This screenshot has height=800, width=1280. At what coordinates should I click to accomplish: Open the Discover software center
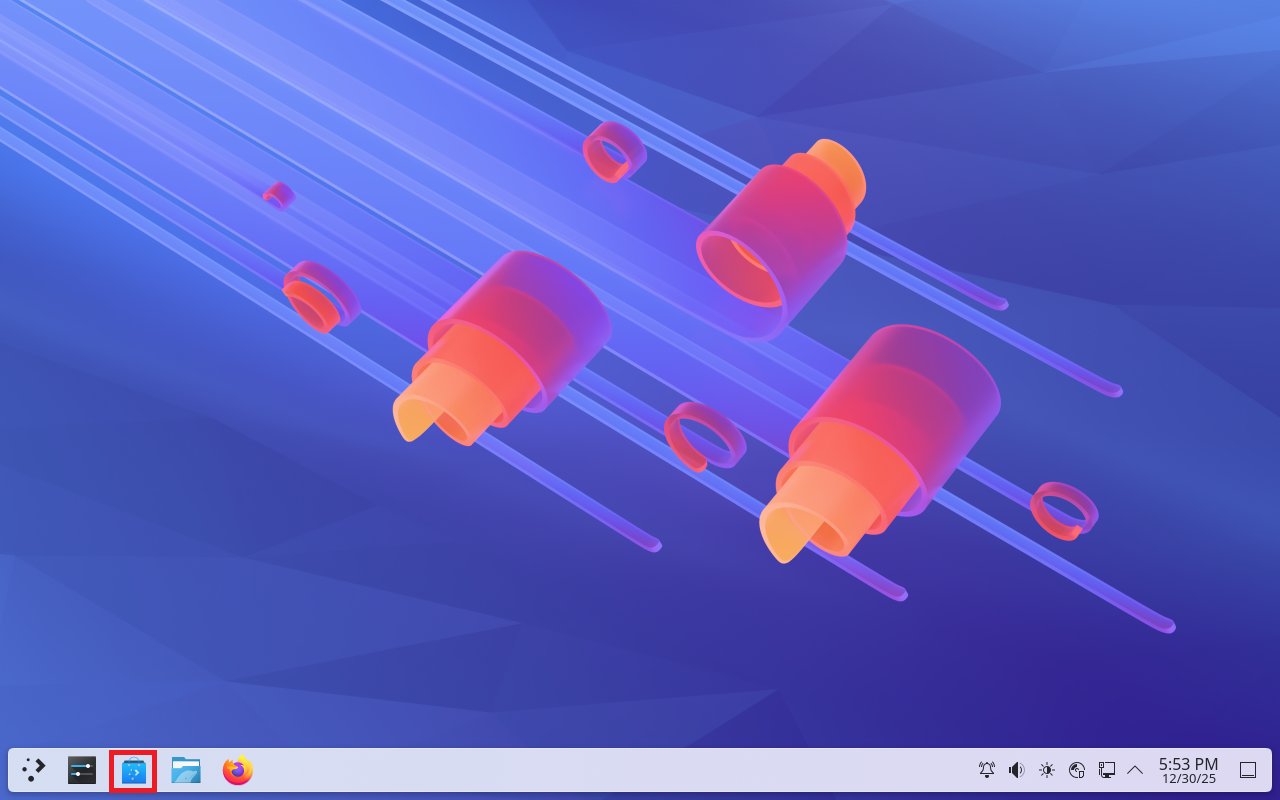click(x=133, y=771)
